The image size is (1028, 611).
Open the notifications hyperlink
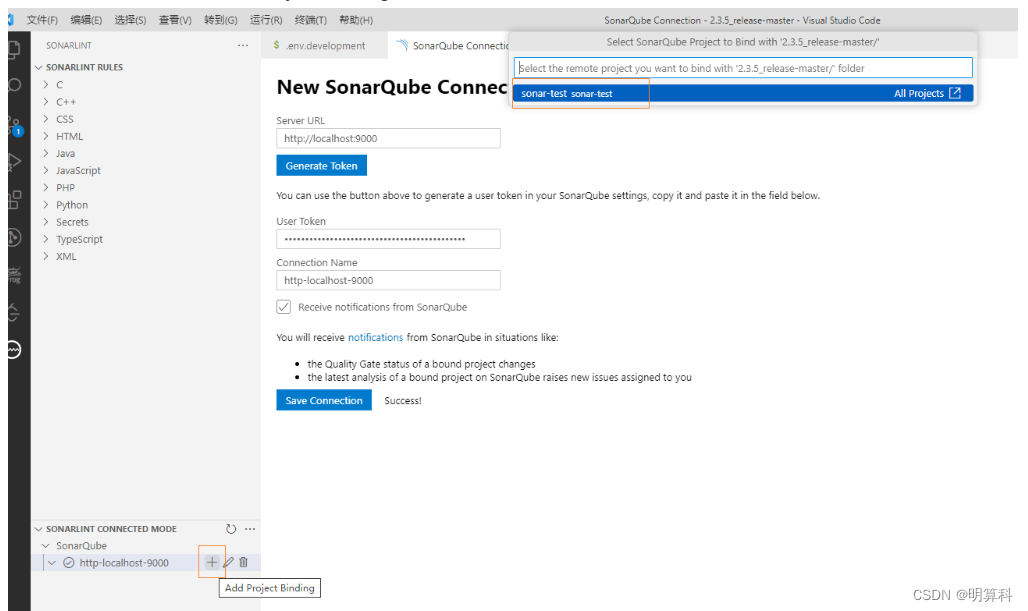[375, 337]
